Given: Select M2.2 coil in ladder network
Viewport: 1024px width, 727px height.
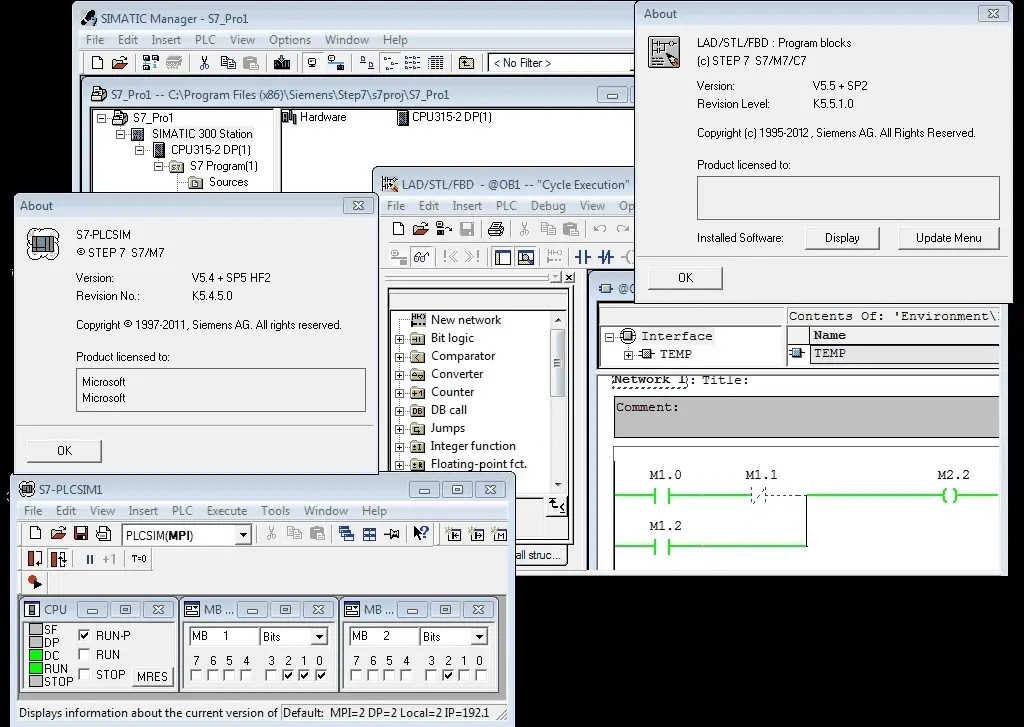Looking at the screenshot, I should point(950,496).
